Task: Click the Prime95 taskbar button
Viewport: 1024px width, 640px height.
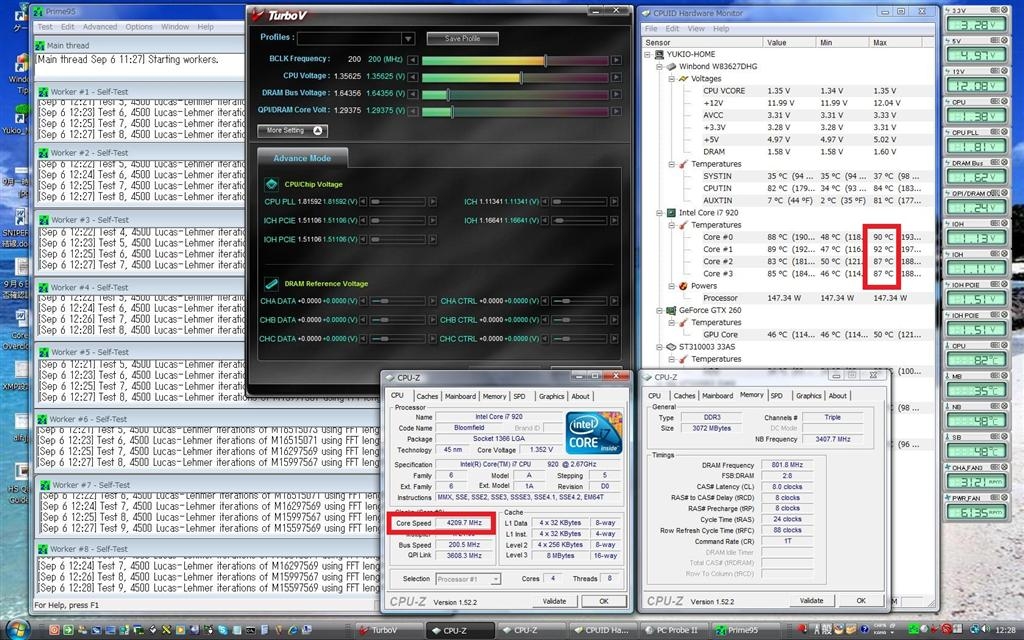Action: [x=737, y=630]
